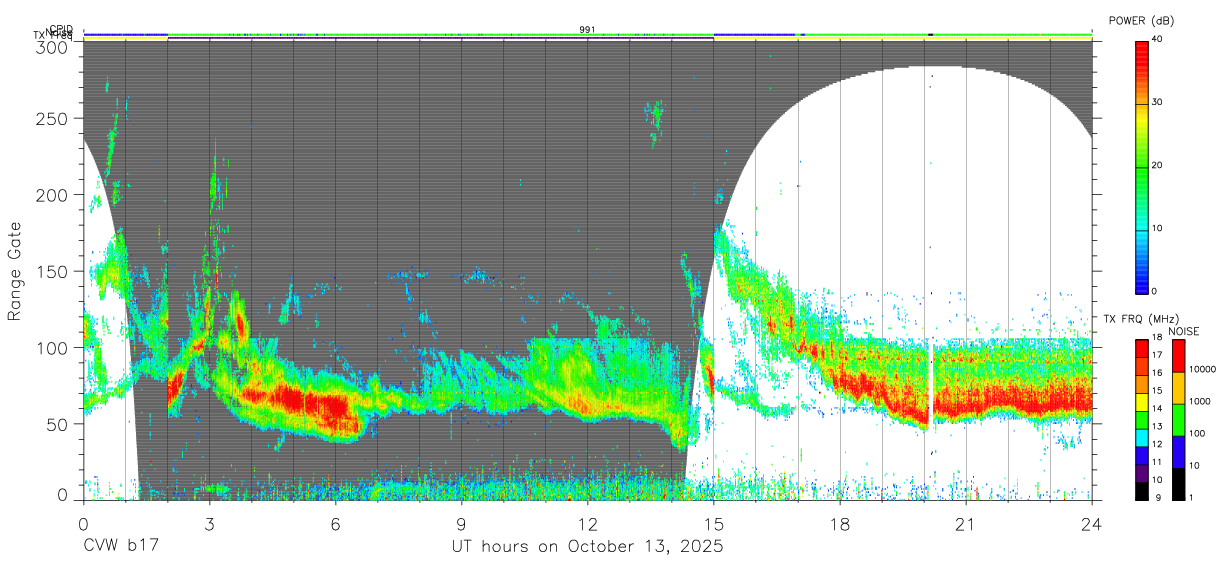
Task: Click the 'CVW b17' label
Action: pyautogui.click(x=120, y=546)
